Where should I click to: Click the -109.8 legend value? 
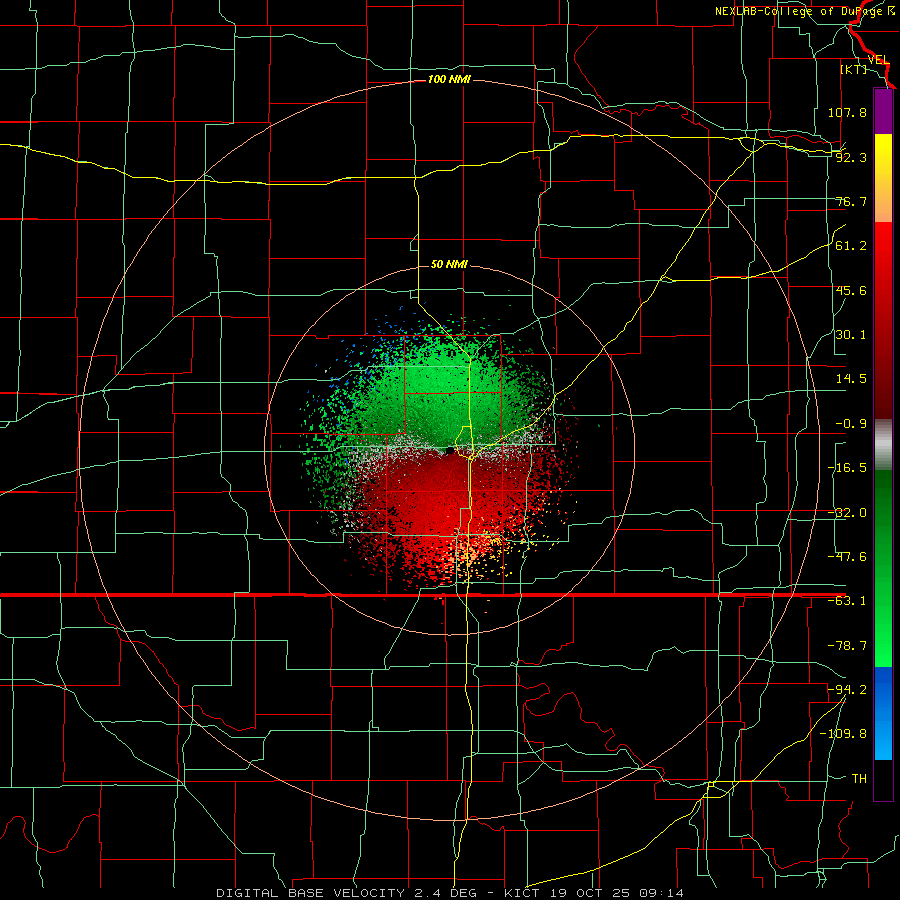(x=843, y=734)
